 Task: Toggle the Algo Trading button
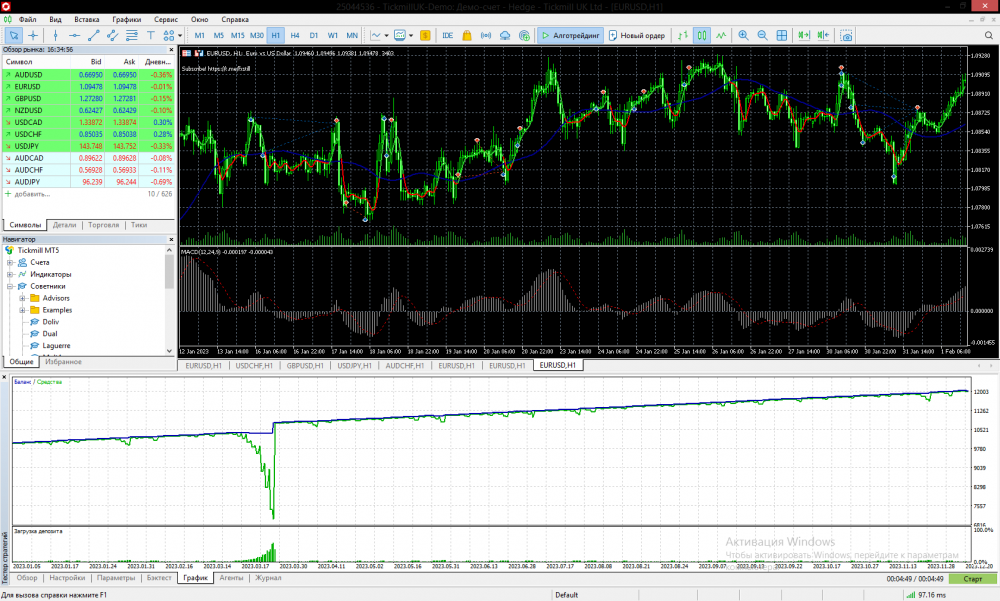pos(569,35)
